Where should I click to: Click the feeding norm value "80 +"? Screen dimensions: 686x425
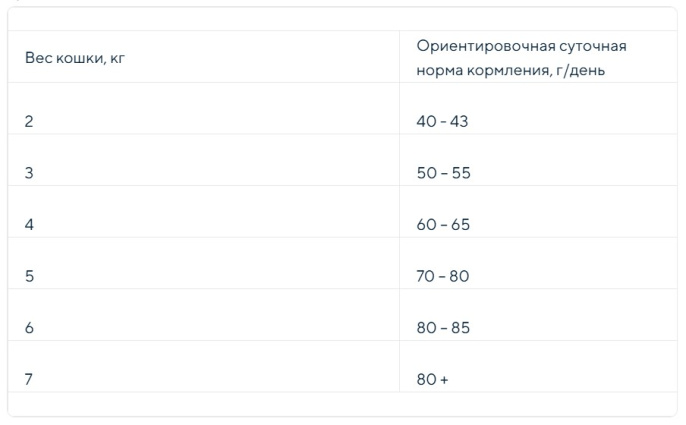(x=432, y=380)
